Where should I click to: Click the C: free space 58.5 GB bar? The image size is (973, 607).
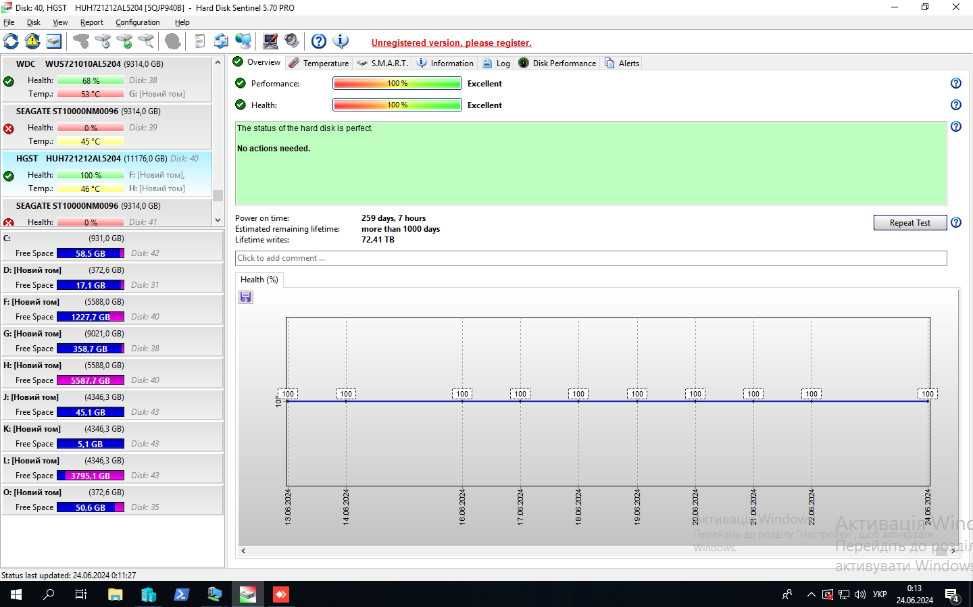click(91, 253)
